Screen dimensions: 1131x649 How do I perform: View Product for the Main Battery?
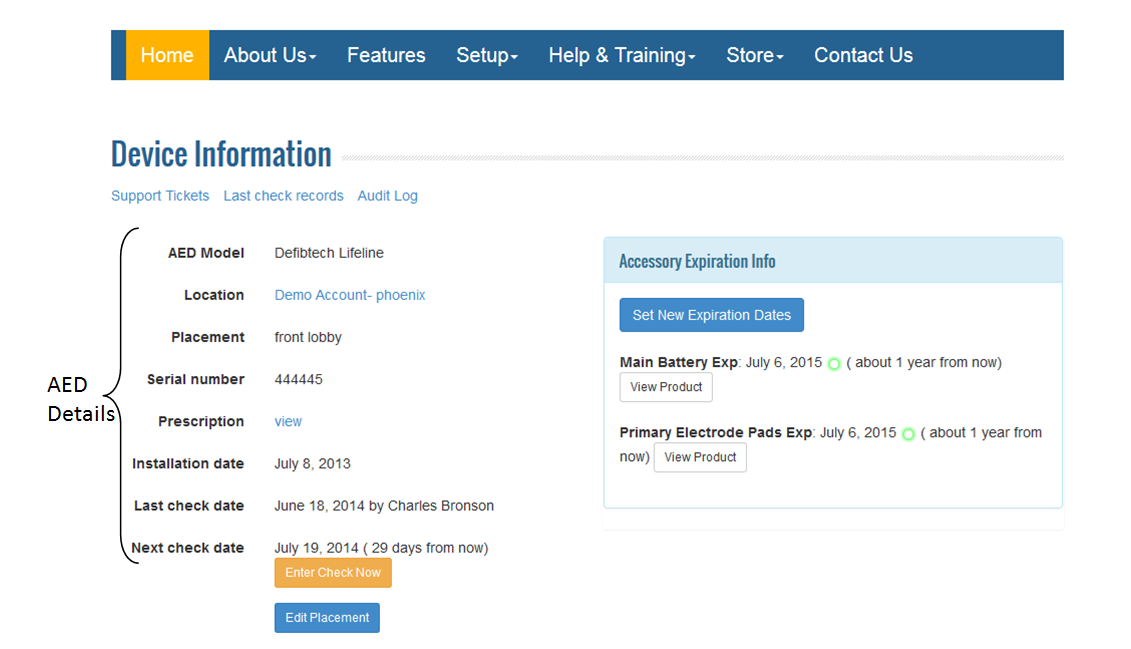pyautogui.click(x=665, y=387)
